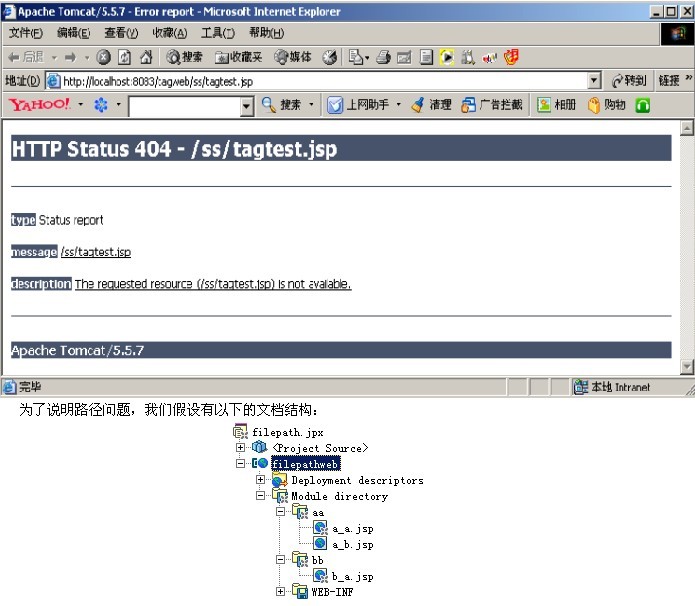Open the 查看(V) menu

(x=121, y=33)
